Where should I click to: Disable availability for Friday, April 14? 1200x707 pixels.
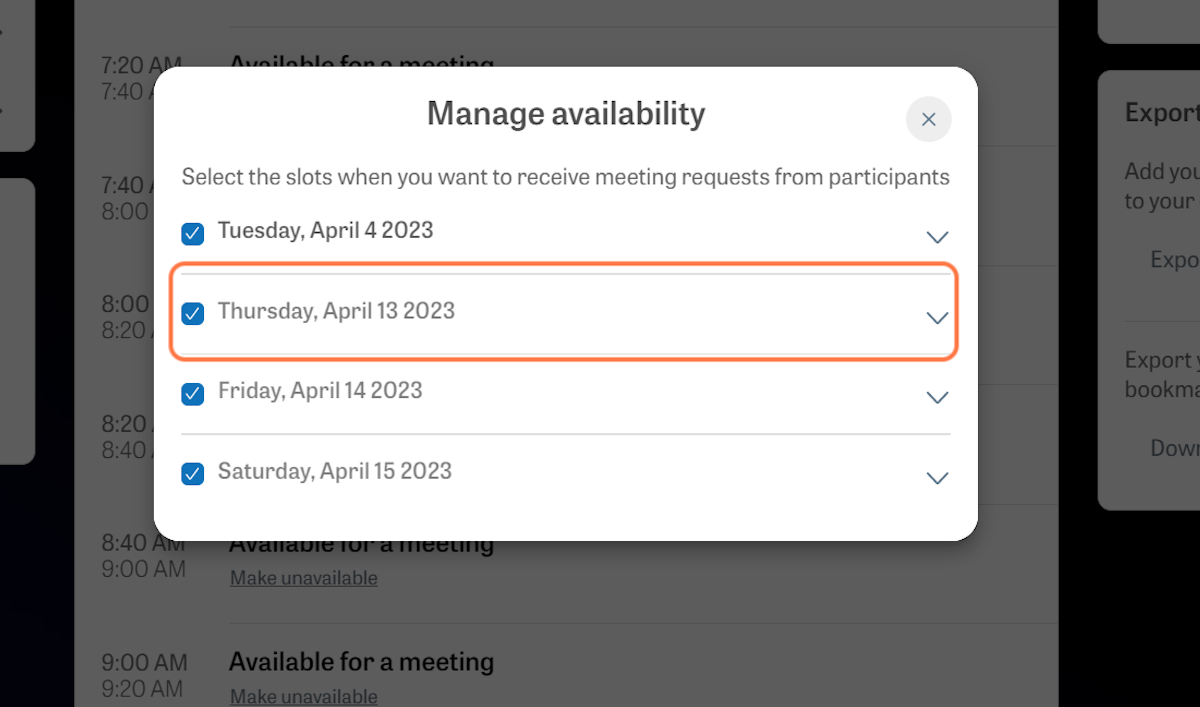192,394
